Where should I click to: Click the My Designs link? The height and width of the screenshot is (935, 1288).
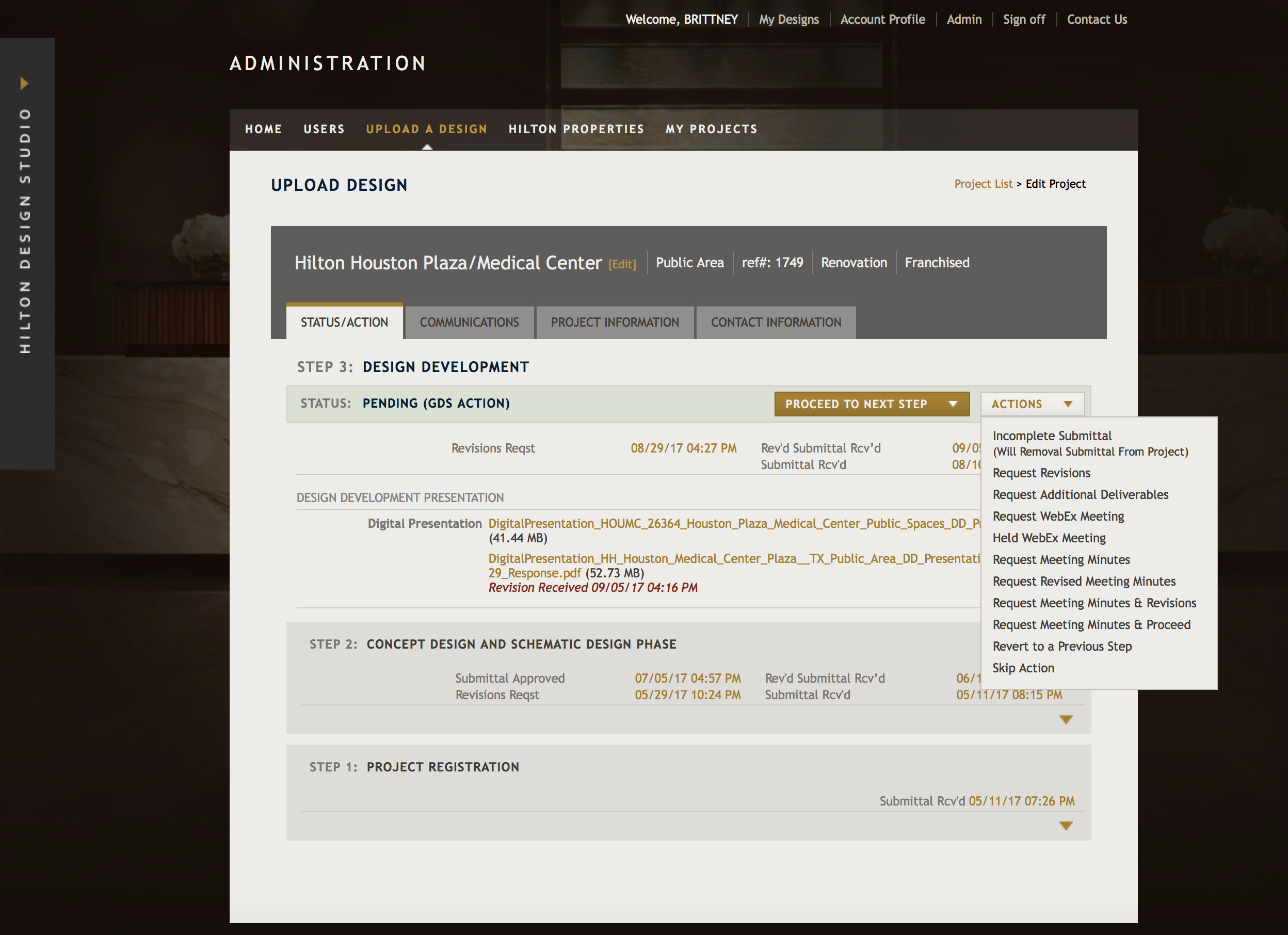tap(789, 19)
